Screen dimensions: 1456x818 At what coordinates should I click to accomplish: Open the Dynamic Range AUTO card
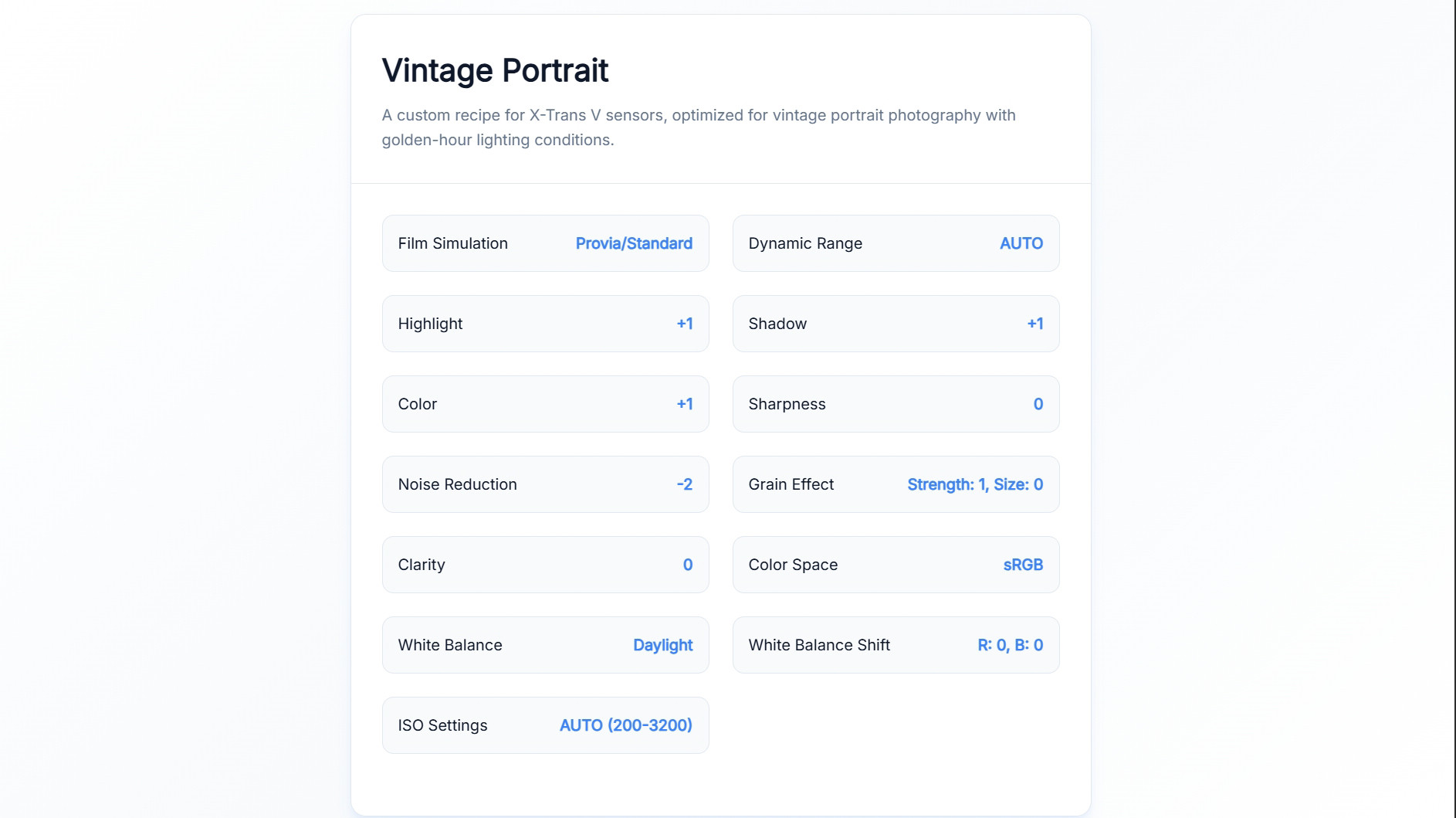[x=896, y=243]
